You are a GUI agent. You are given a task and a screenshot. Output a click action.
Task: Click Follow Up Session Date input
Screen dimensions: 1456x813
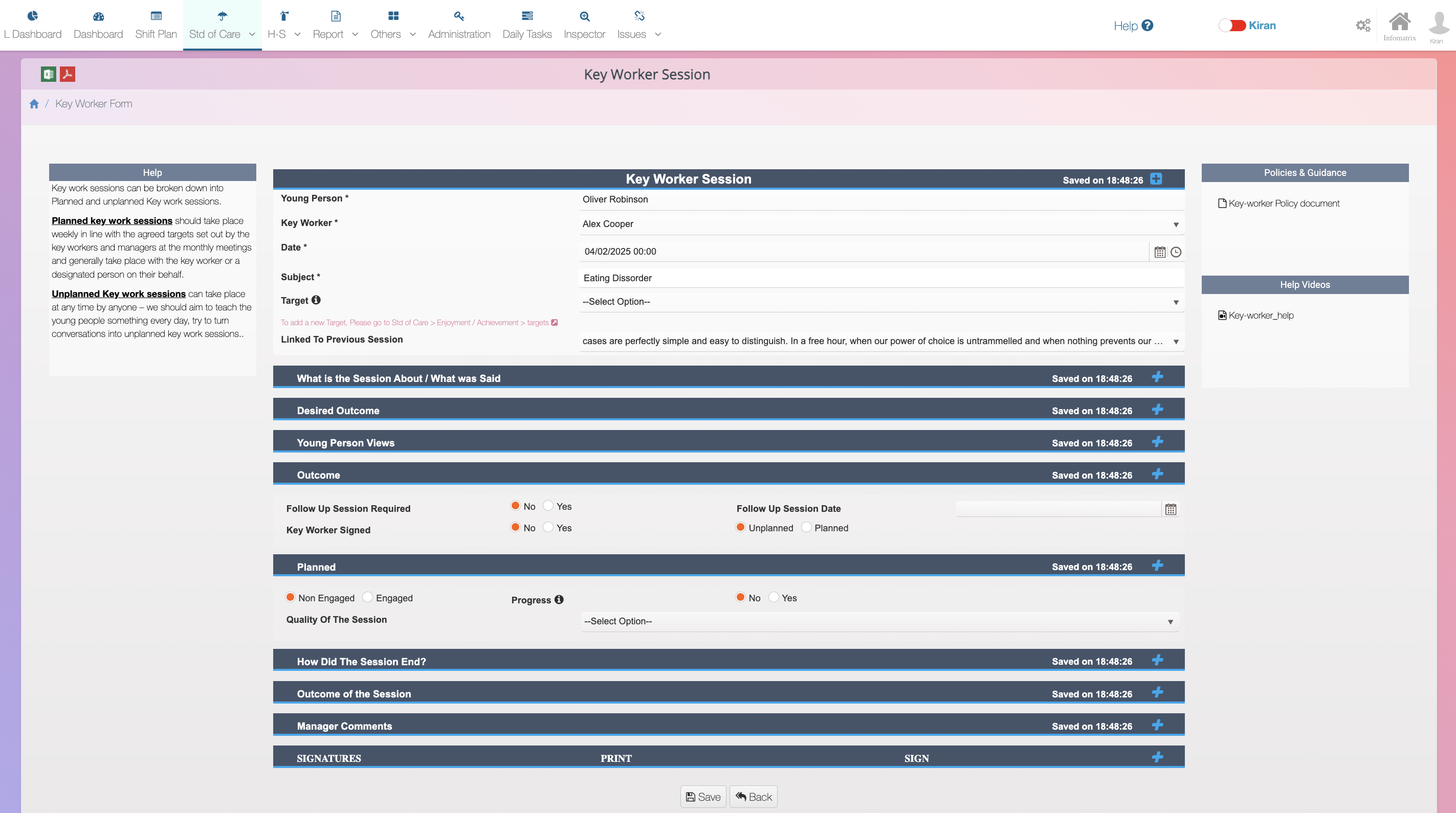1058,508
